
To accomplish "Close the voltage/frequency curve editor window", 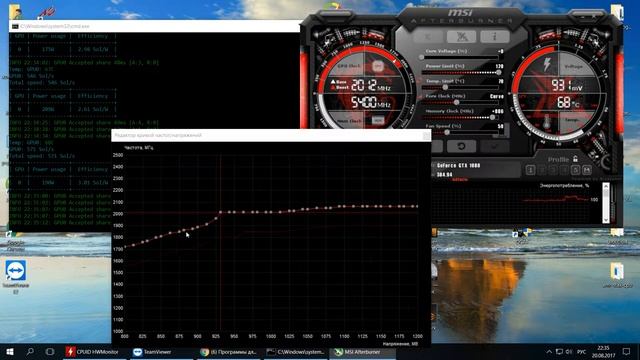I will pos(426,136).
